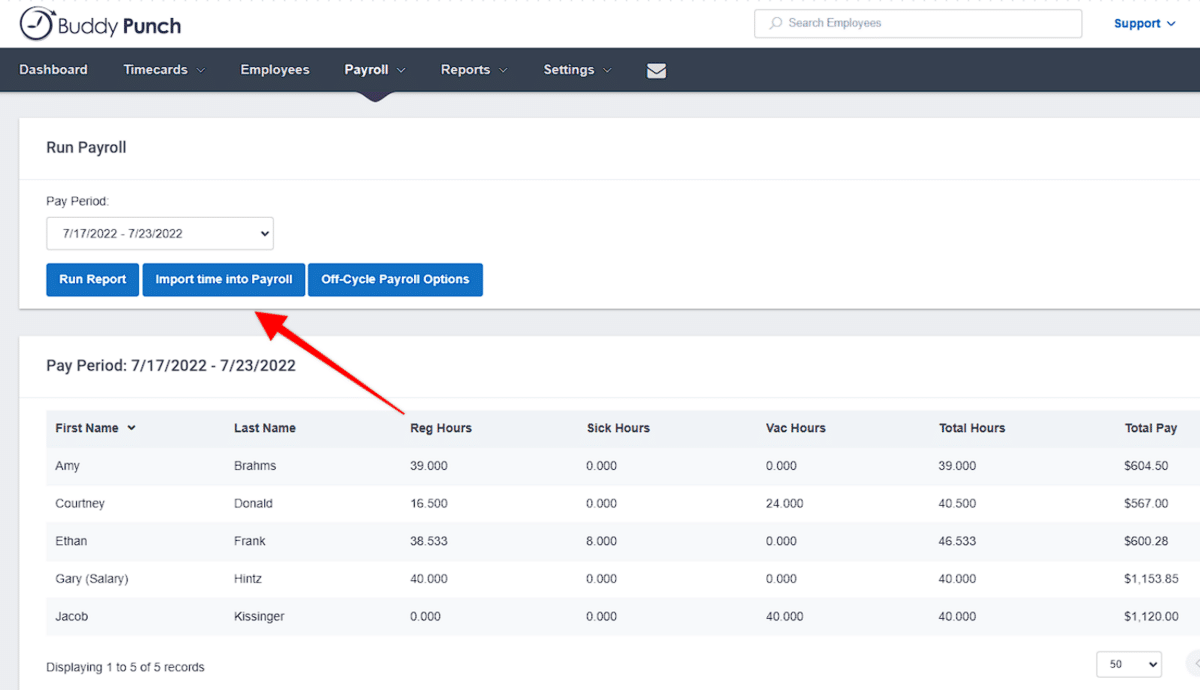Sort by Sick Hours column header

pyautogui.click(x=618, y=428)
